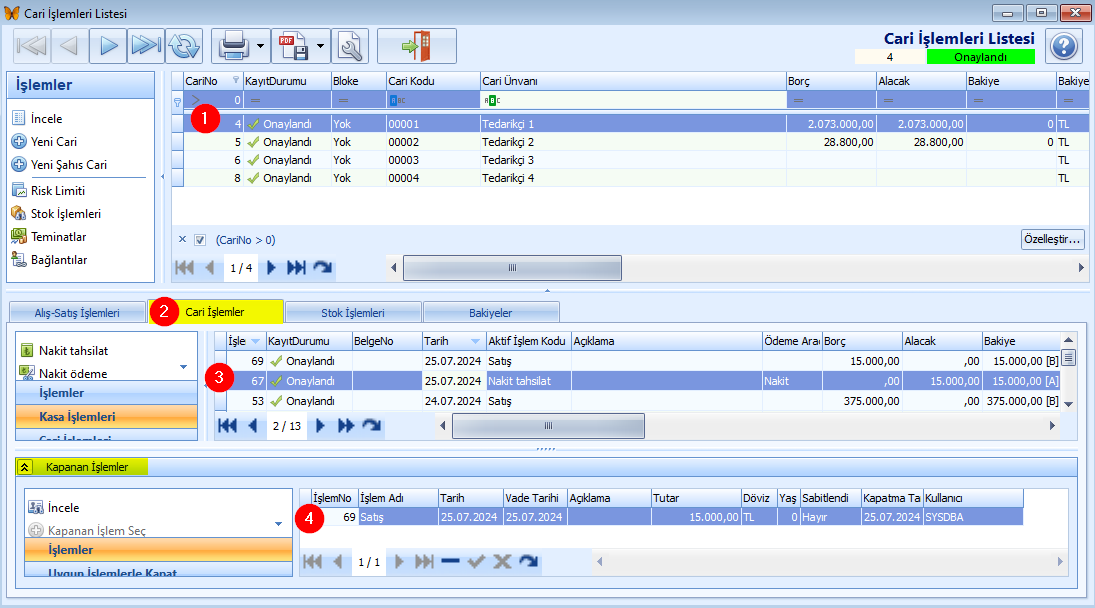Click Cari Ünvanı column header

(x=633, y=81)
